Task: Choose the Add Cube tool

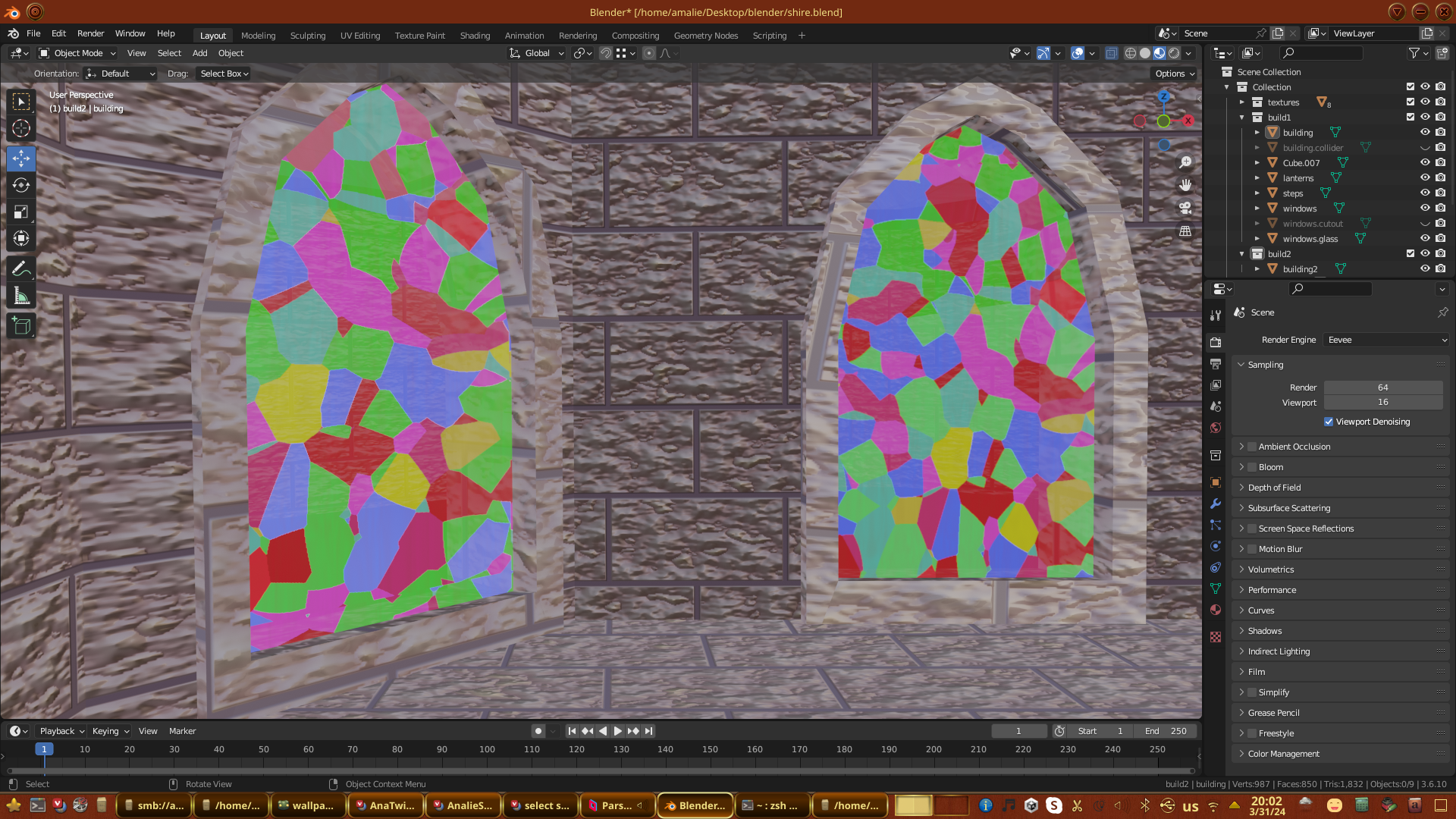Action: [x=21, y=326]
